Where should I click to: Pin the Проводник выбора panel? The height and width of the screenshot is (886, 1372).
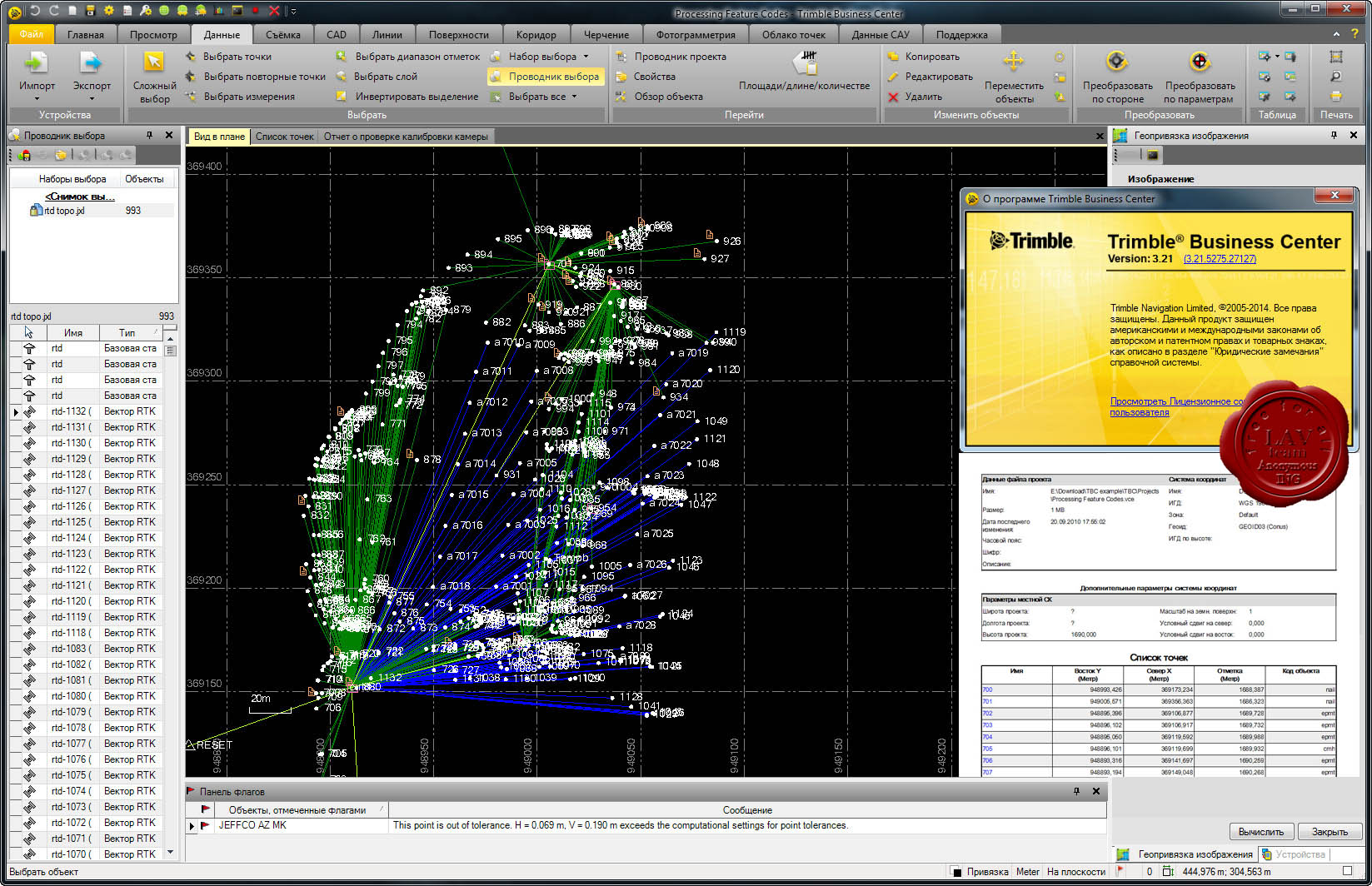tap(150, 135)
